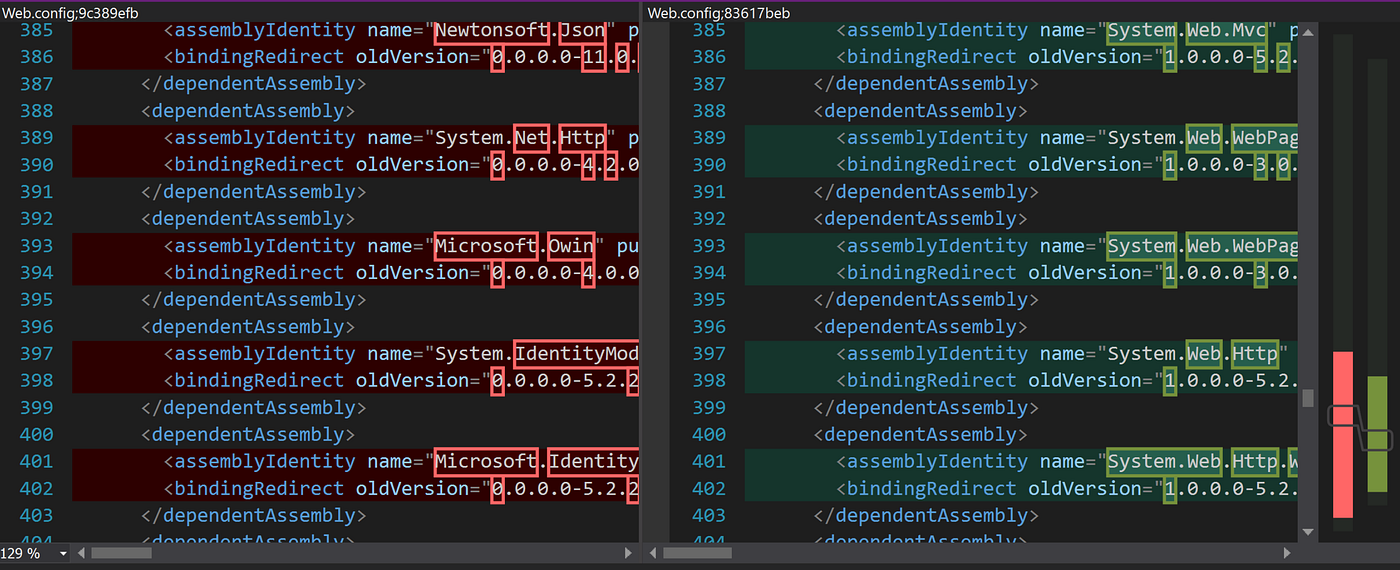Click "System.Net.Http" name in left pane
The height and width of the screenshot is (570, 1400).
point(519,138)
